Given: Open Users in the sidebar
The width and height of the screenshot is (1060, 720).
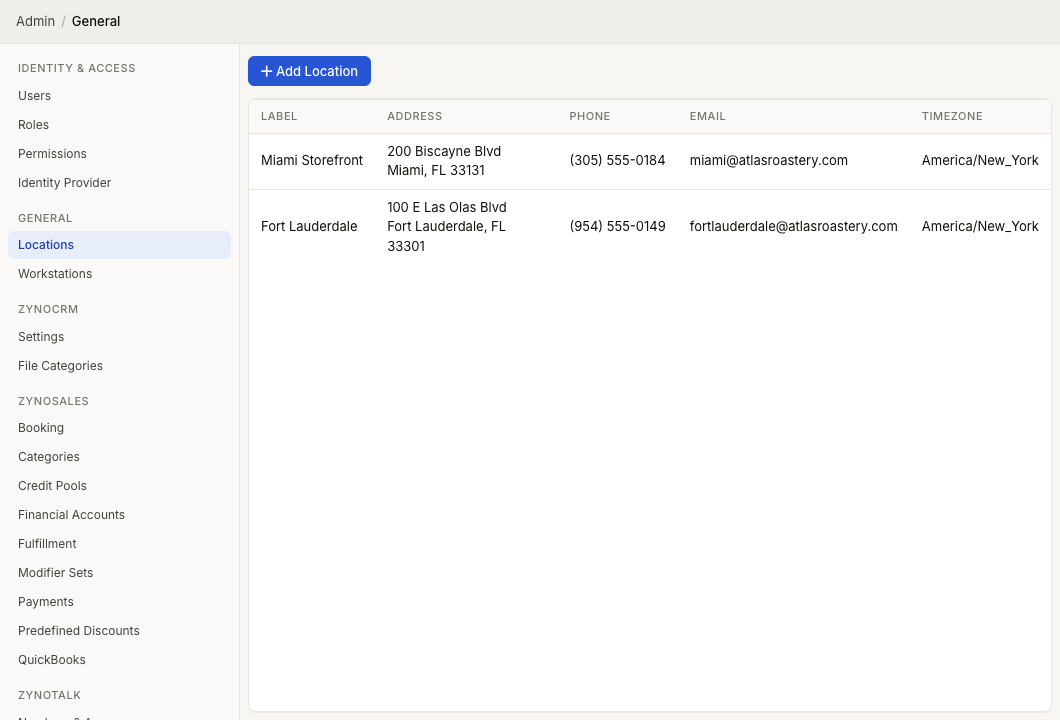Looking at the screenshot, I should pos(120,96).
